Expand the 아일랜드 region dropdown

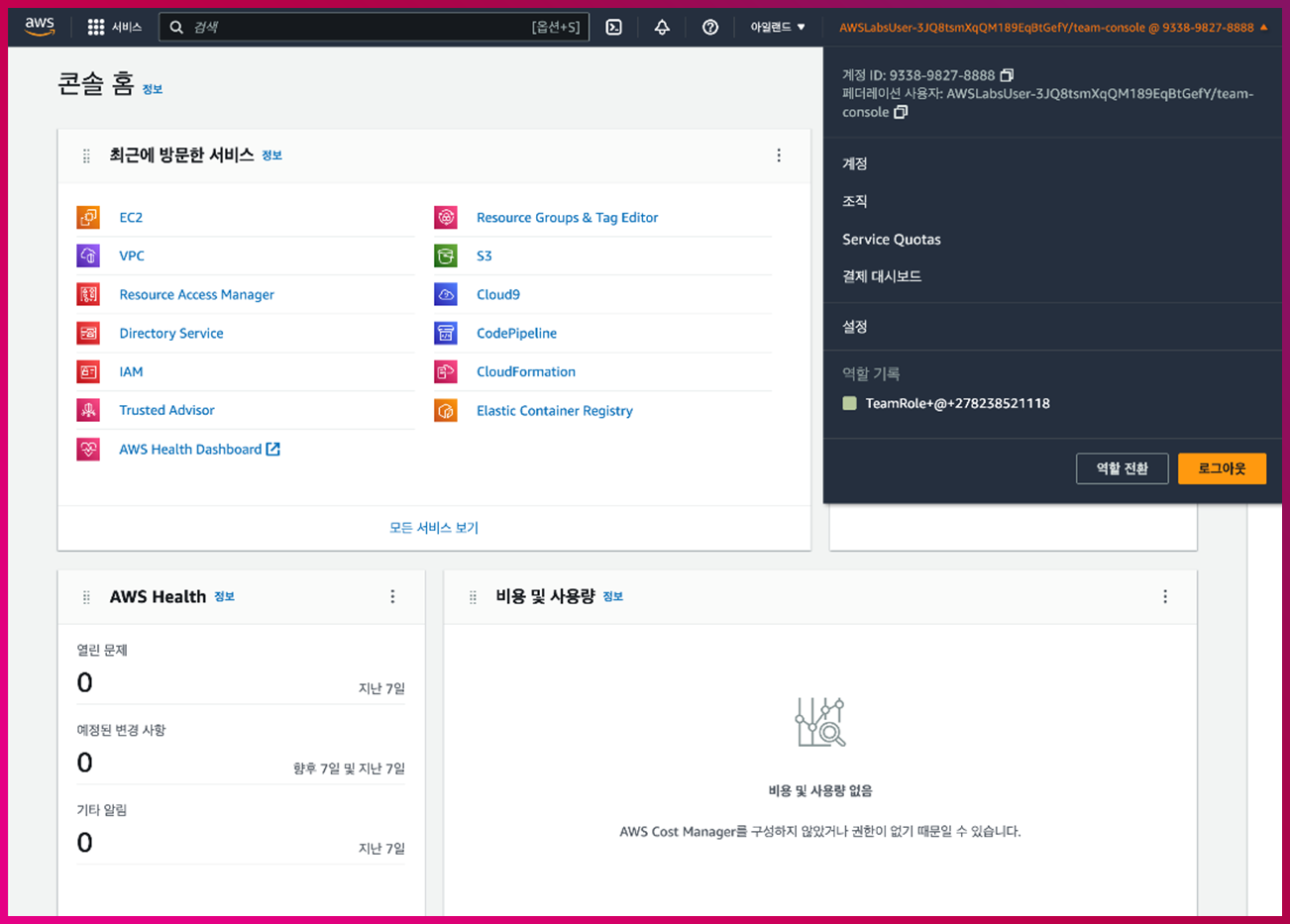point(778,27)
